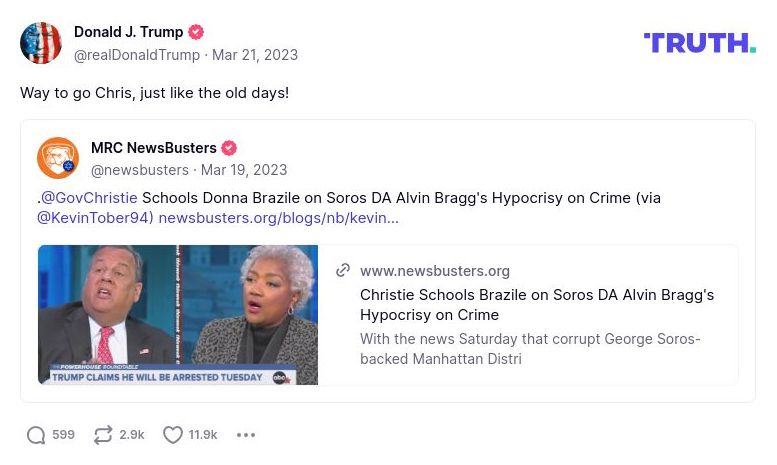Open the @GovChristie mention link
Screen dimensions: 777x465
(89, 198)
